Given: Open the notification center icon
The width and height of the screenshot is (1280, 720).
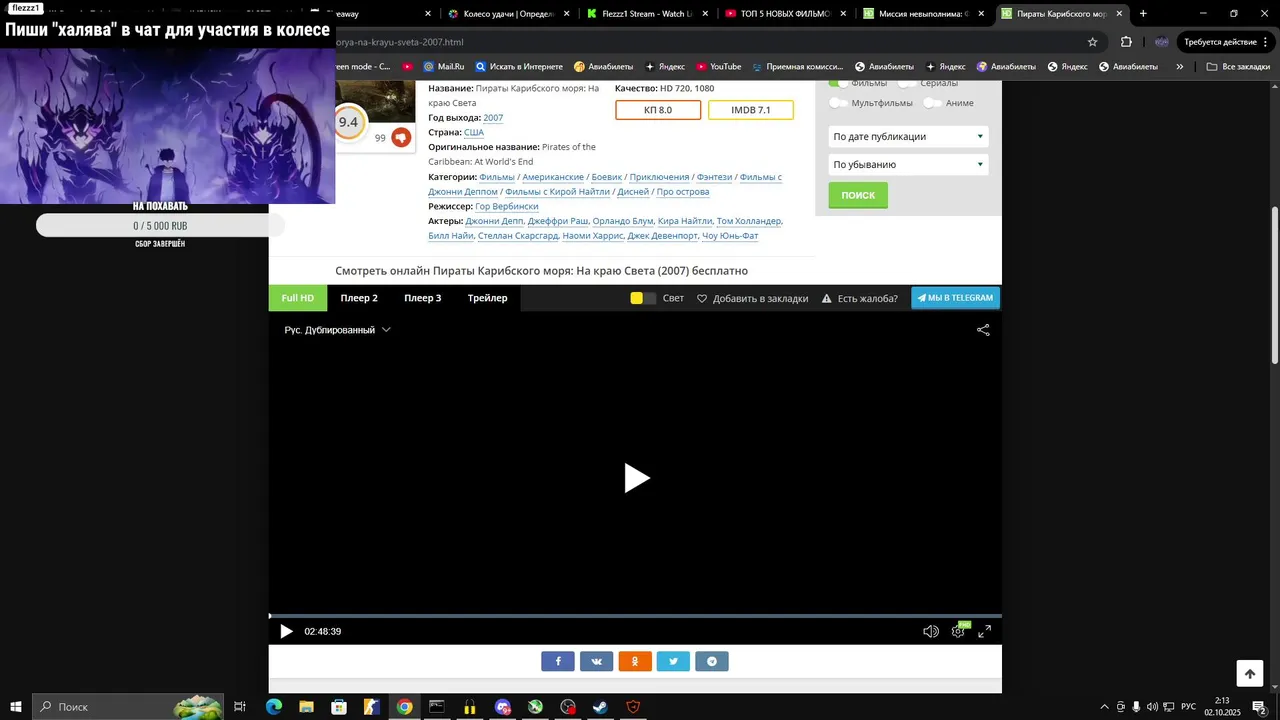Looking at the screenshot, I should (1260, 707).
